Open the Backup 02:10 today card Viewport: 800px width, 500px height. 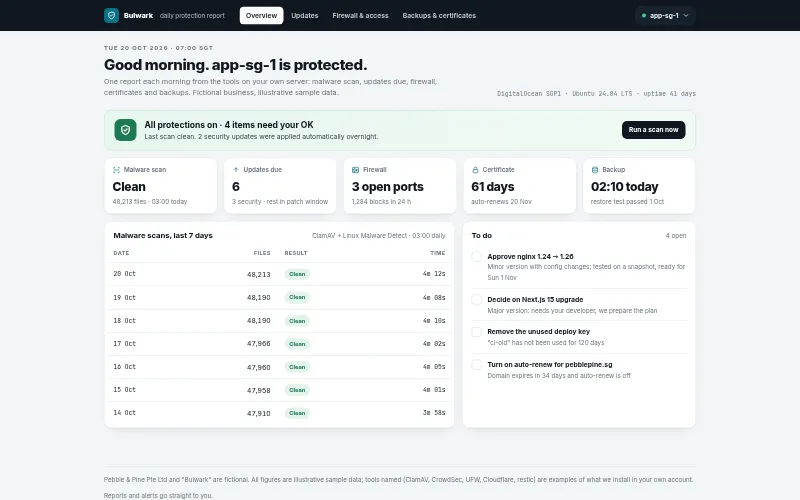click(x=639, y=186)
